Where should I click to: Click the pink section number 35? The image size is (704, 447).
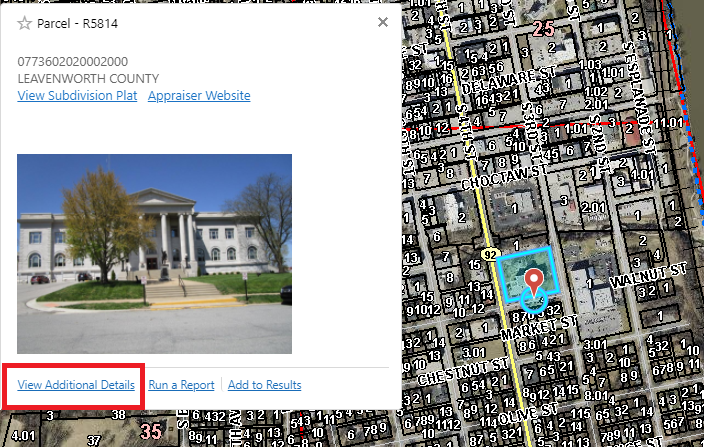[x=151, y=432]
